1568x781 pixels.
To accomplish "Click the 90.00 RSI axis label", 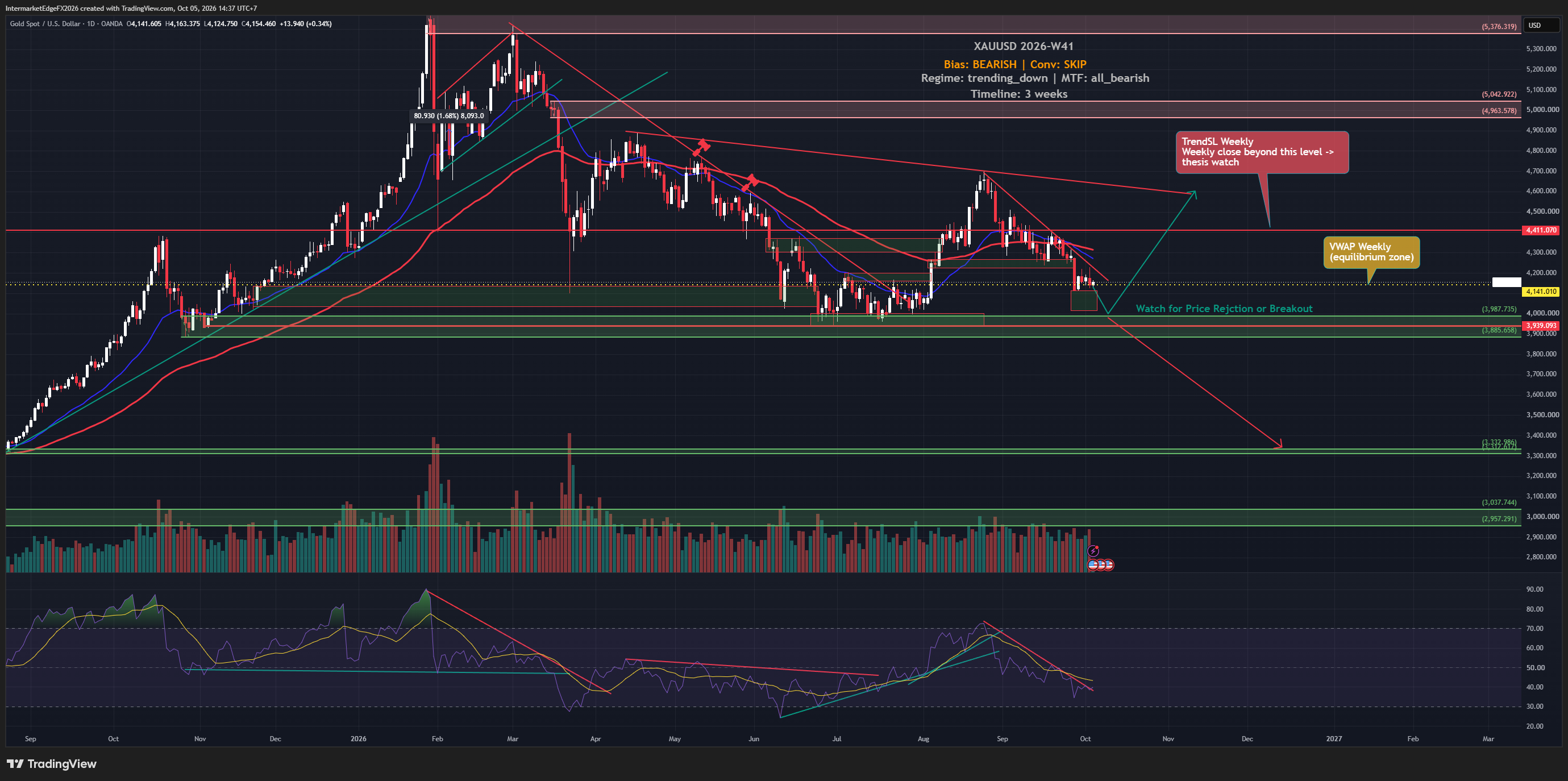I will [x=1534, y=589].
